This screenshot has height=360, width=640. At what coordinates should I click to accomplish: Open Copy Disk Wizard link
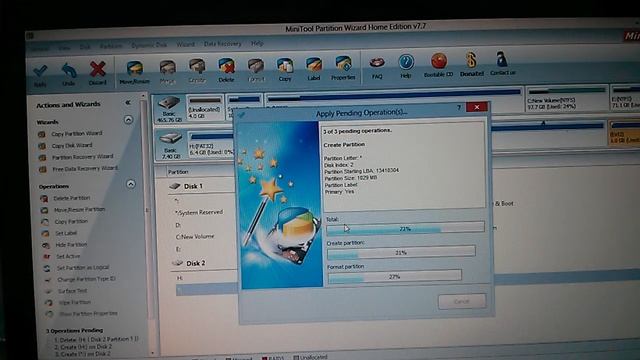click(72, 145)
